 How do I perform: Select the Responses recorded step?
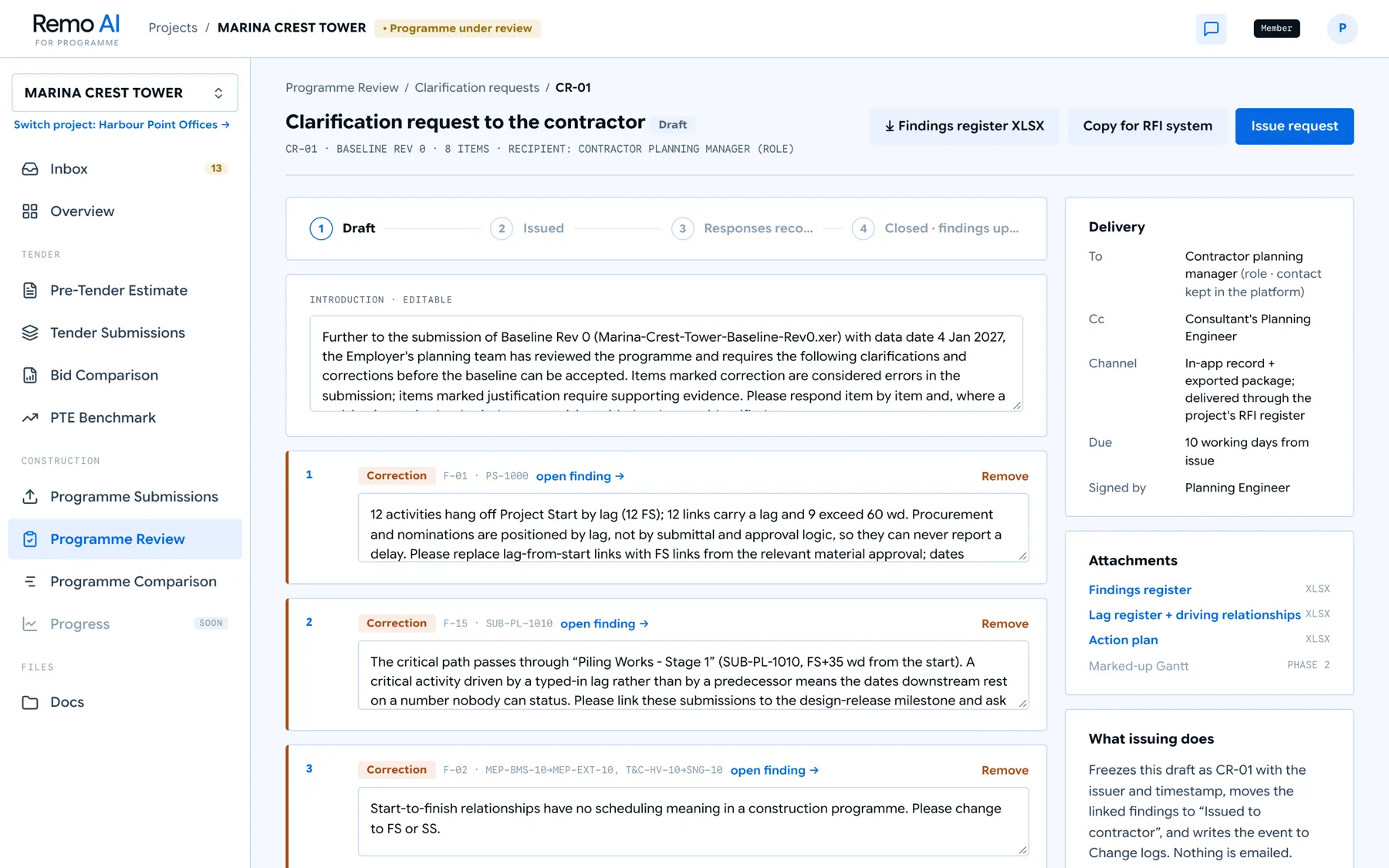pos(742,228)
